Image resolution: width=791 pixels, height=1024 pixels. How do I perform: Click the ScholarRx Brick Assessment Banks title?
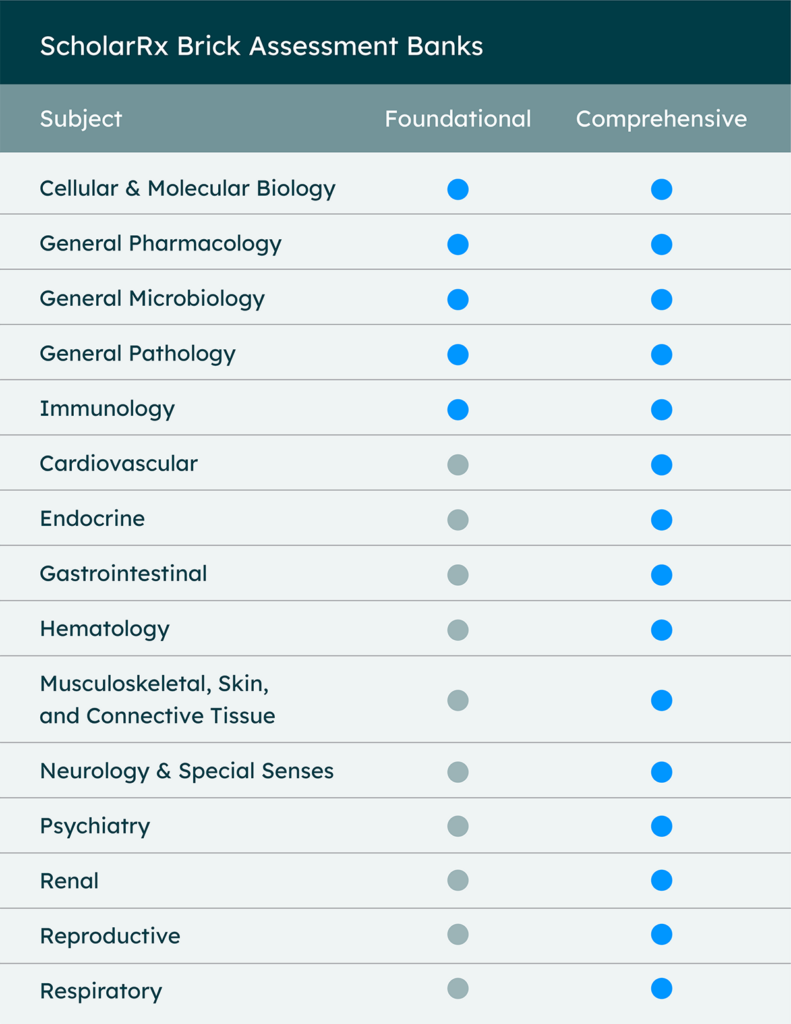point(261,46)
